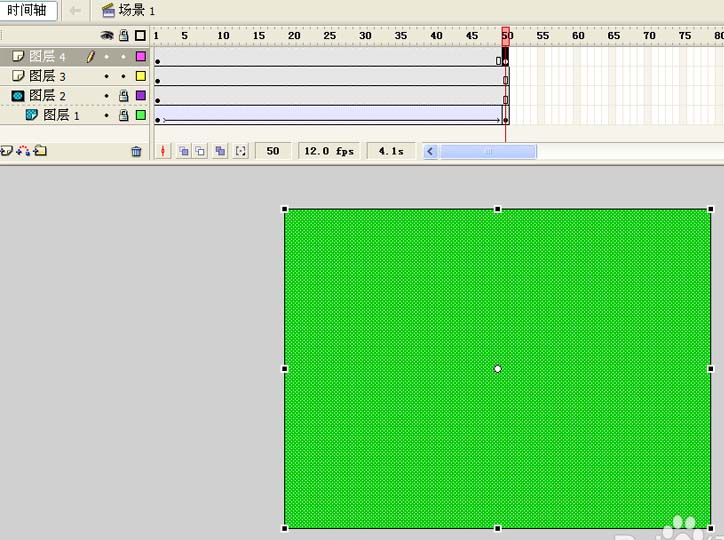Toggle visibility dot of 图层 4
Image resolution: width=724 pixels, height=540 pixels.
click(x=107, y=57)
